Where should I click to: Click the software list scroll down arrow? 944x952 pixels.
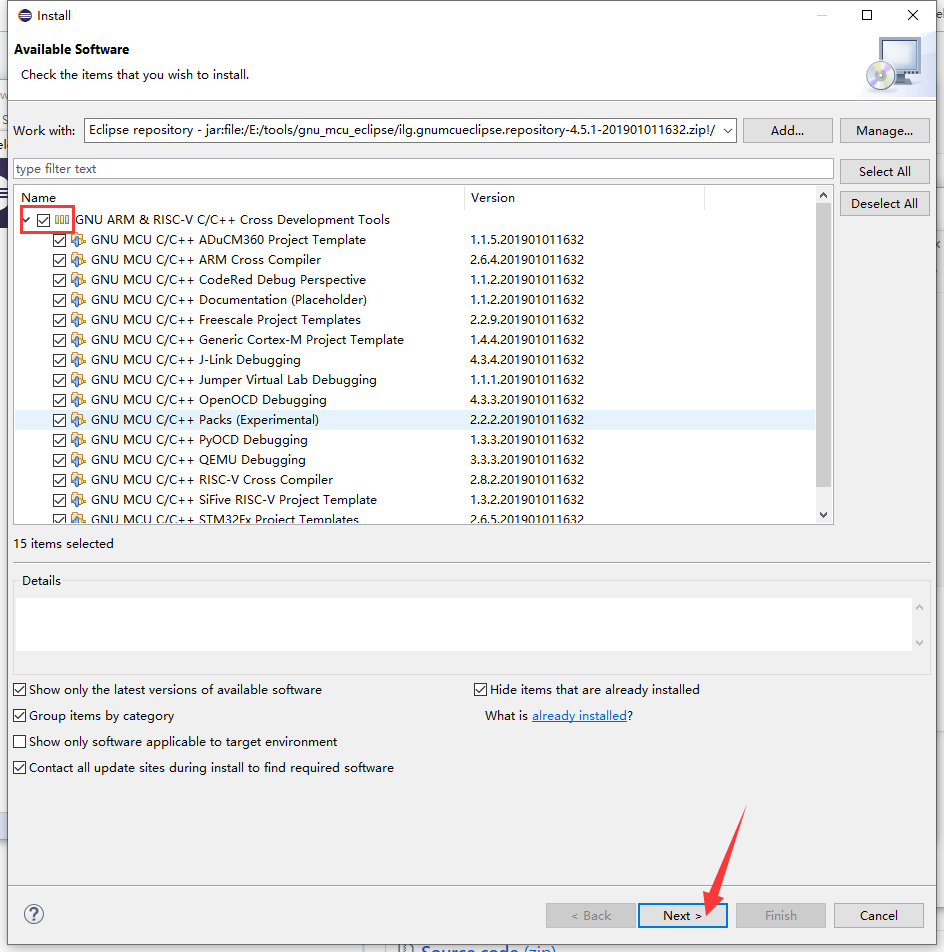tap(823, 515)
